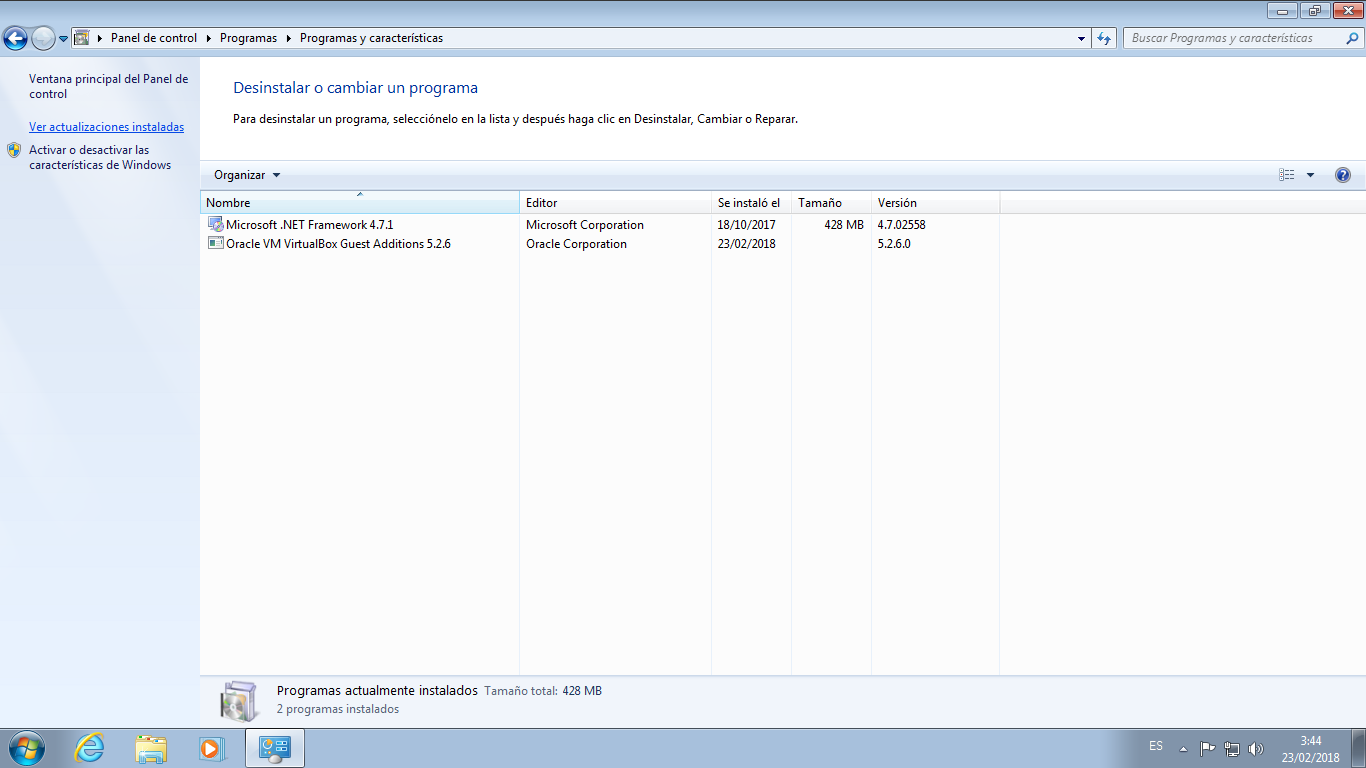Click the 'ES' language indicator in taskbar
This screenshot has width=1366, height=768.
pyautogui.click(x=1156, y=747)
